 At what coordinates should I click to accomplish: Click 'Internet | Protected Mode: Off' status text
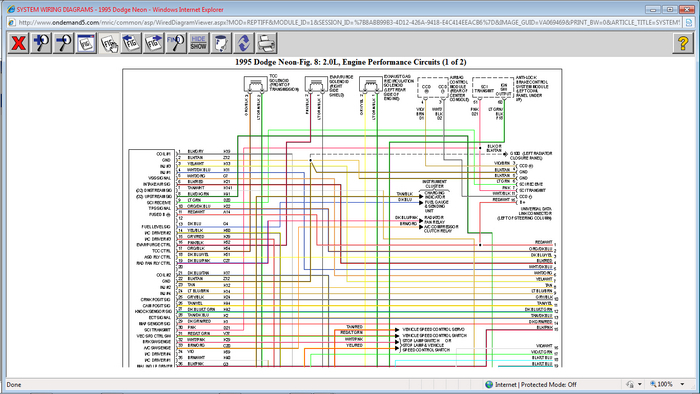tap(536, 384)
